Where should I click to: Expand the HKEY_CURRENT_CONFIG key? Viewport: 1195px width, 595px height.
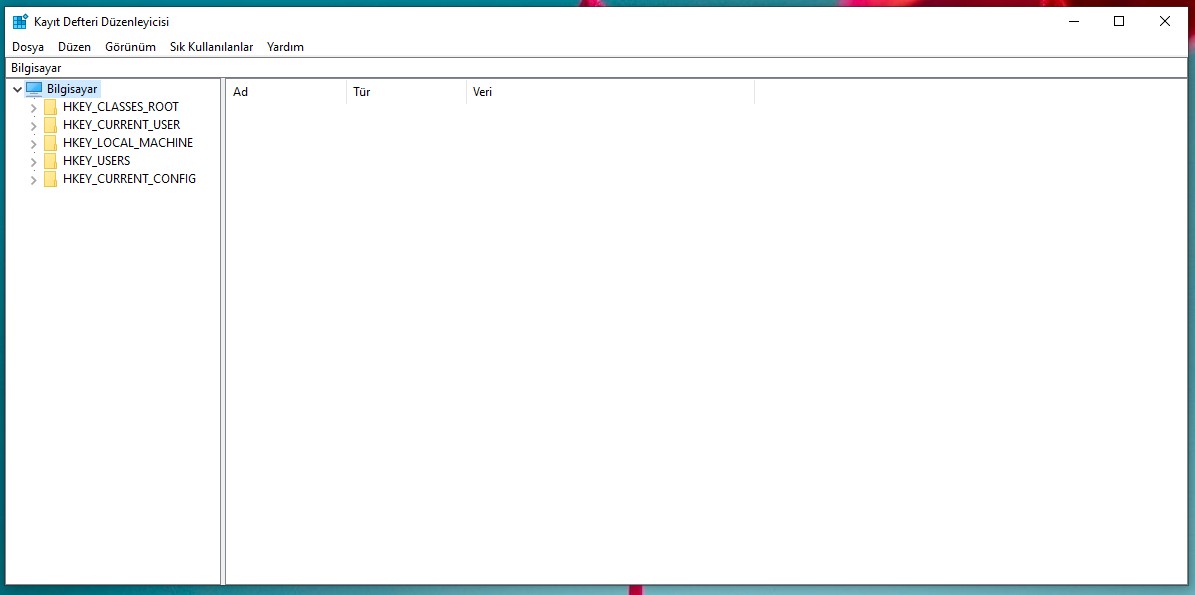coord(34,179)
